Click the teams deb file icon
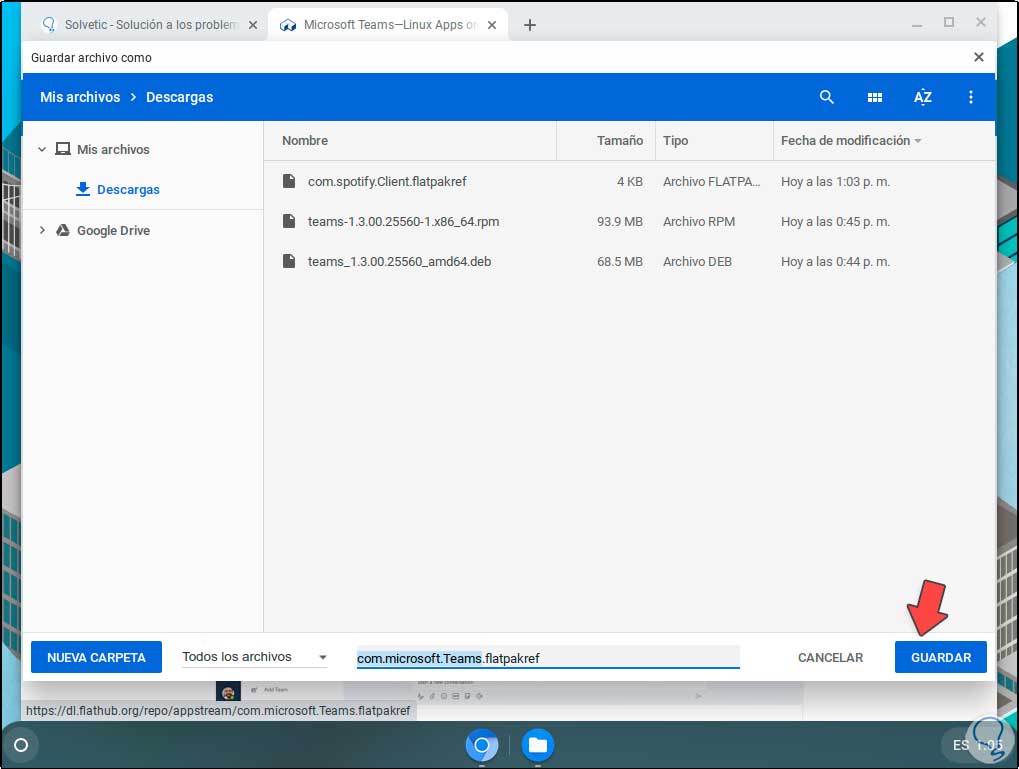 point(289,261)
